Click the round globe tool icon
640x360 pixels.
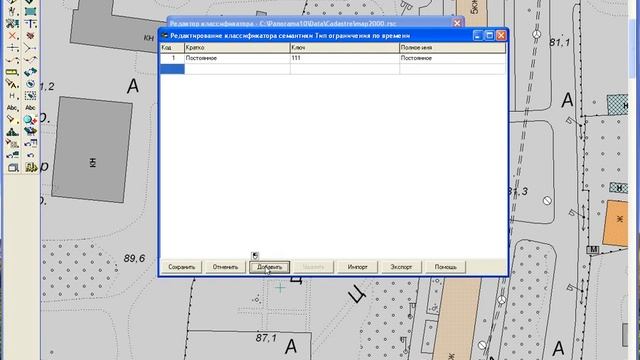click(x=30, y=84)
